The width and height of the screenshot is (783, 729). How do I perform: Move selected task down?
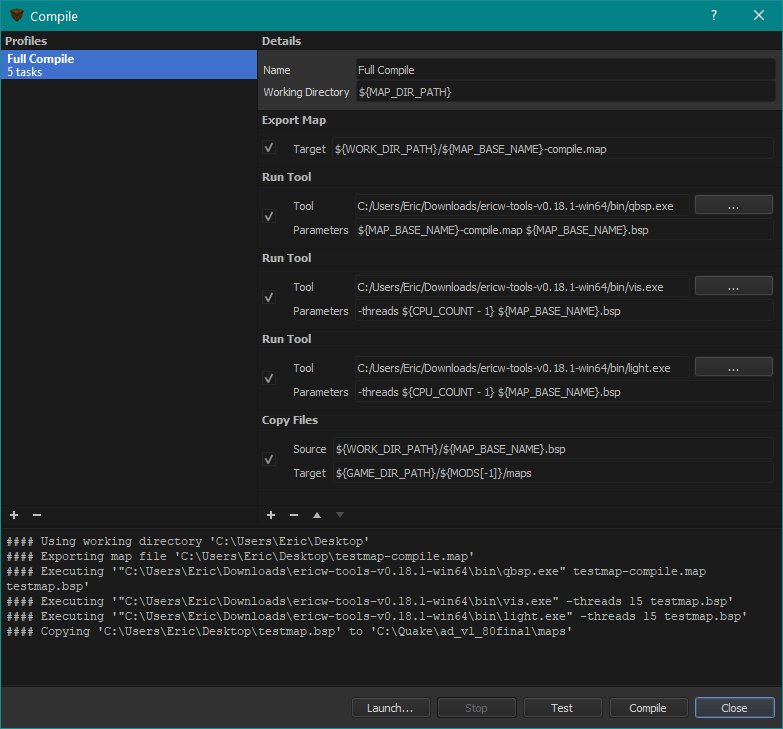pos(340,515)
